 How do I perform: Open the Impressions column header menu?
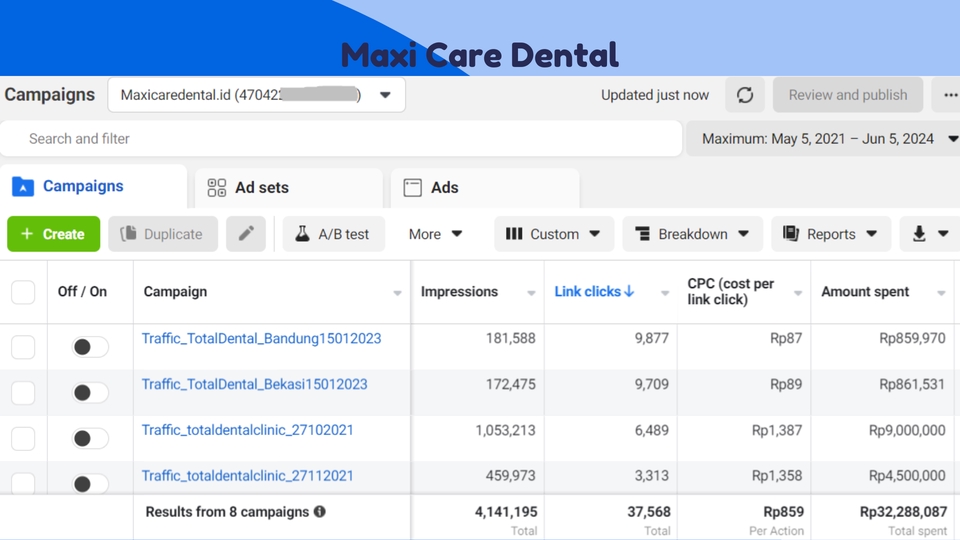[531, 293]
